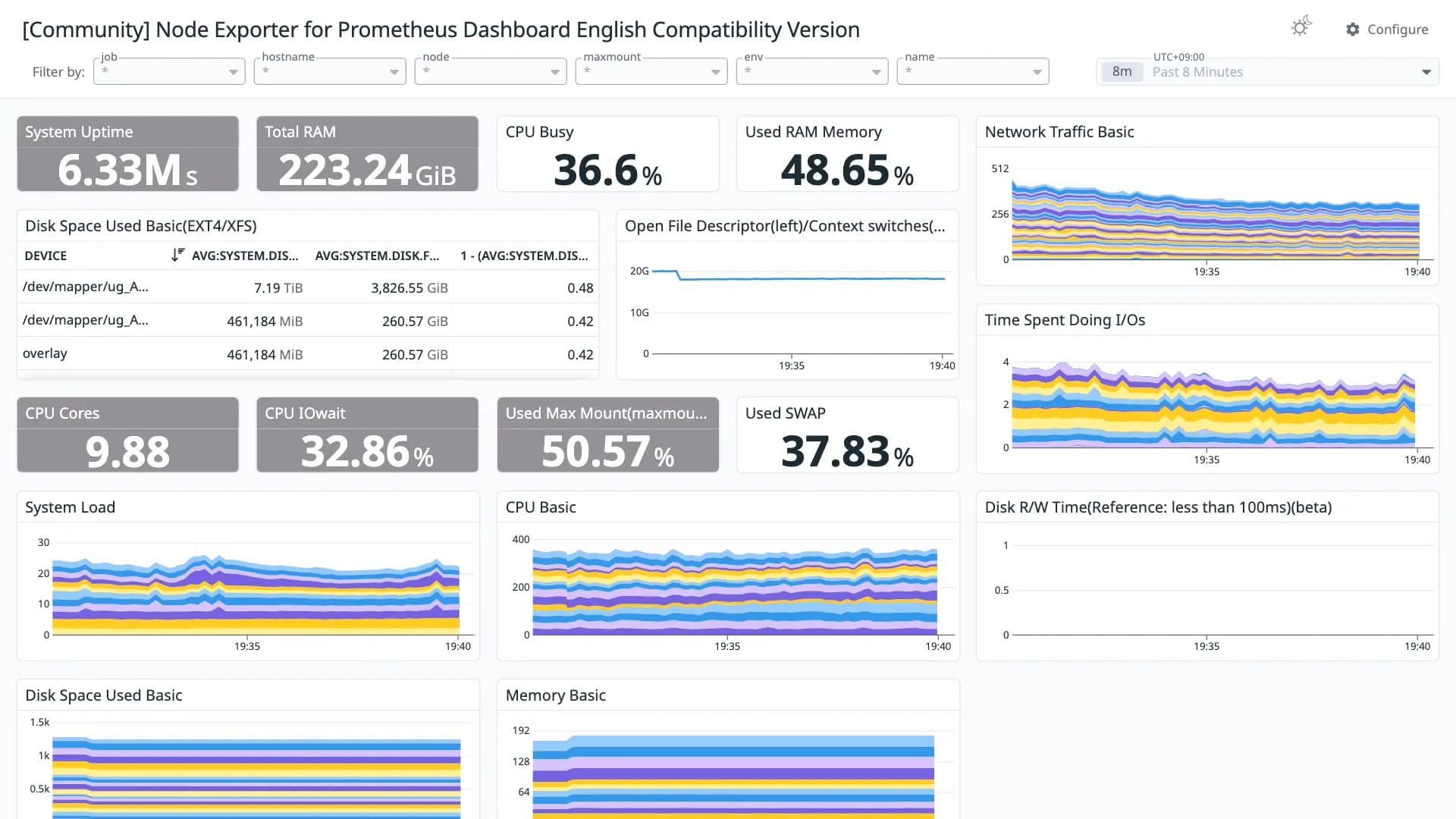Open the maxmount filter dropdown
This screenshot has width=1456, height=819.
(651, 71)
